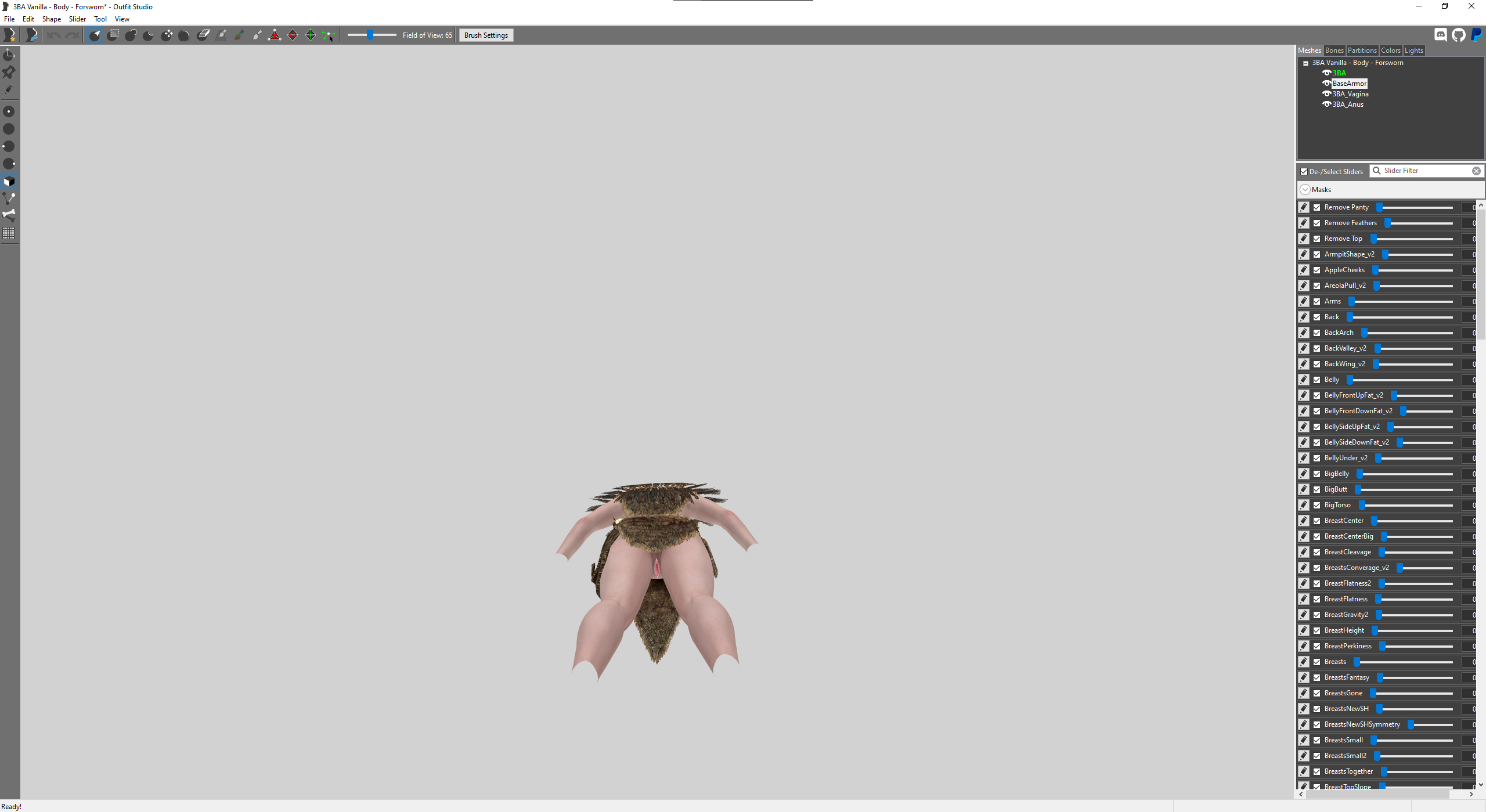Screen dimensions: 1486x812
Task: Open the GitHub link icon
Action: coord(1459,35)
